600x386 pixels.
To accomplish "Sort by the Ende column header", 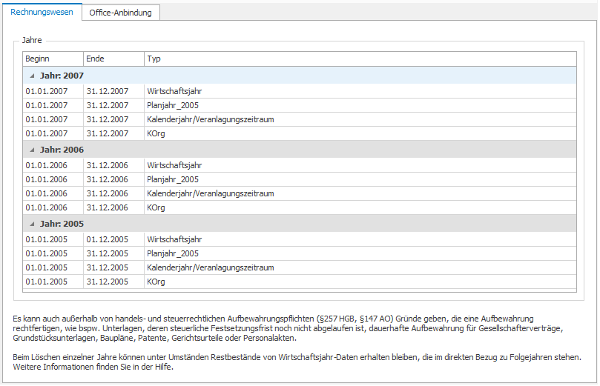I will 114,59.
